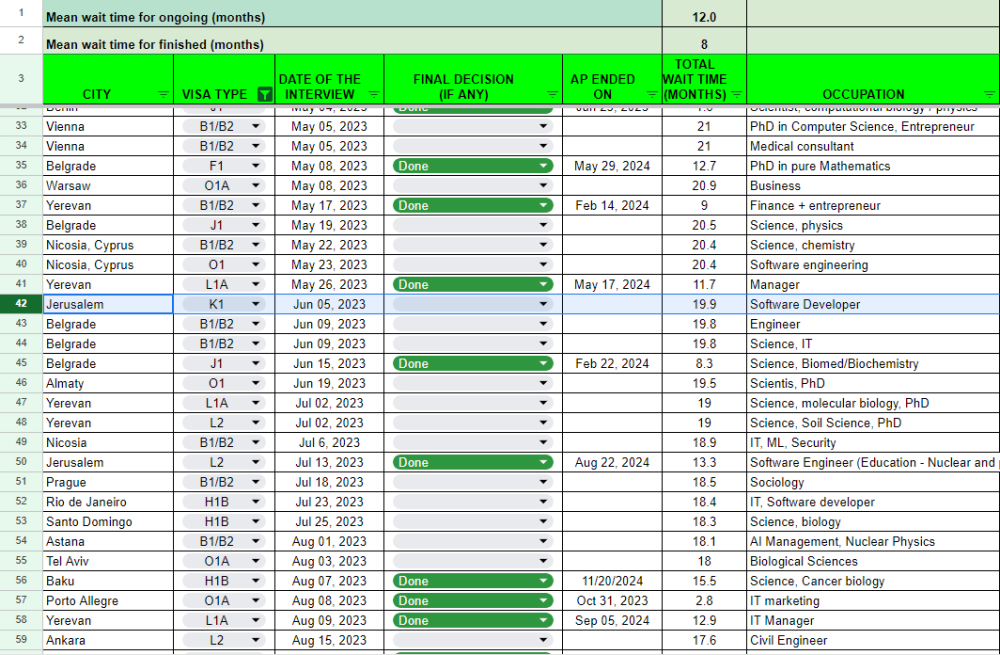Open the Done decision dropdown in row 50
Screen dimensions: 1000x655
pyautogui.click(x=543, y=462)
